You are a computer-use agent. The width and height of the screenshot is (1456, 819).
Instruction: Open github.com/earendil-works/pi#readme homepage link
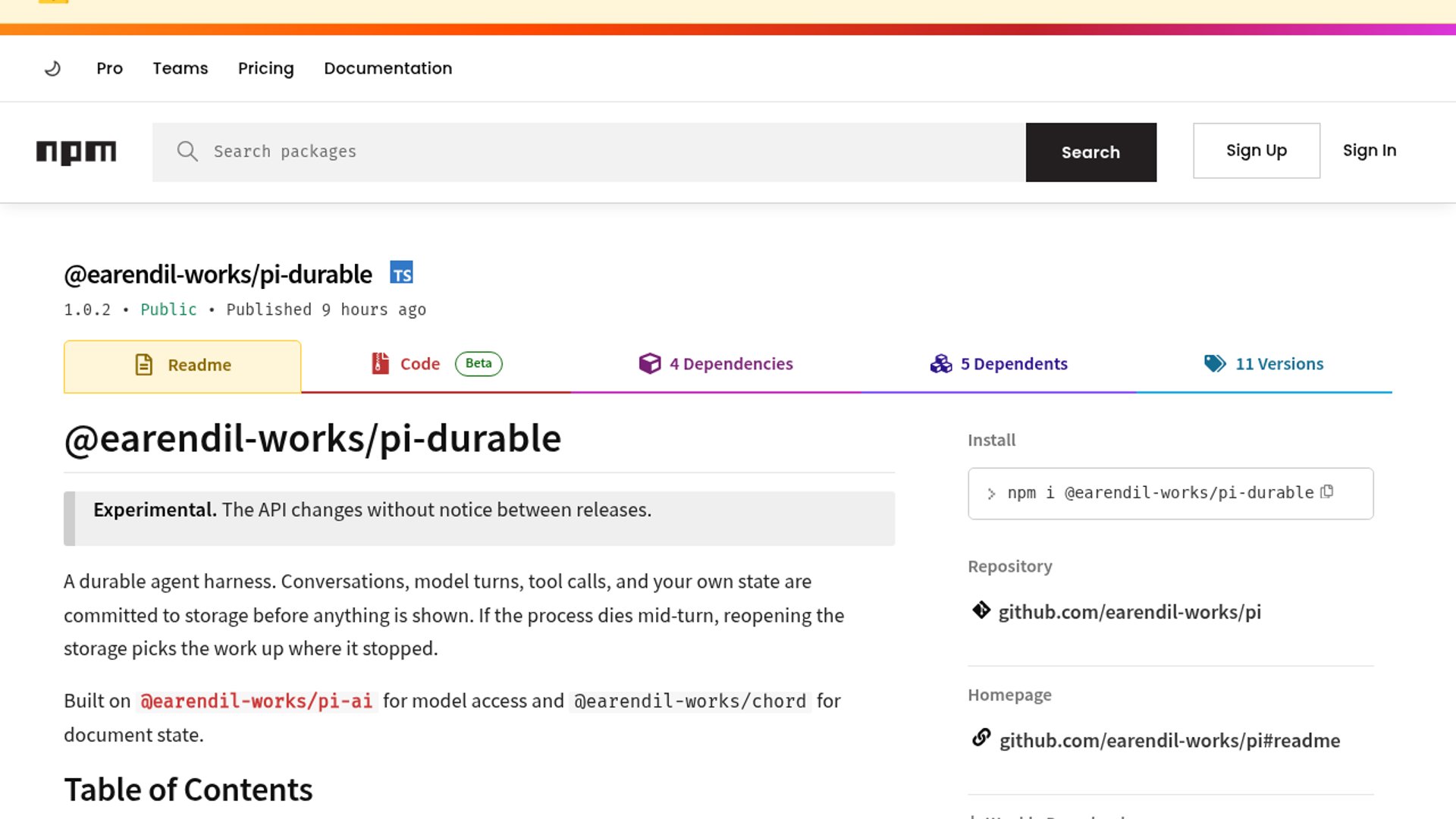[x=1170, y=740]
